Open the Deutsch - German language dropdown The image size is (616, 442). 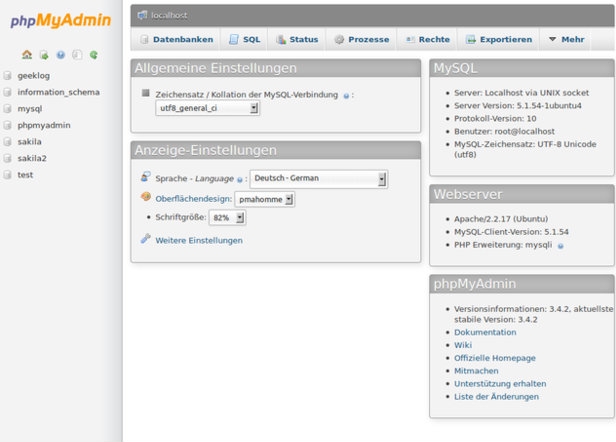(319, 178)
